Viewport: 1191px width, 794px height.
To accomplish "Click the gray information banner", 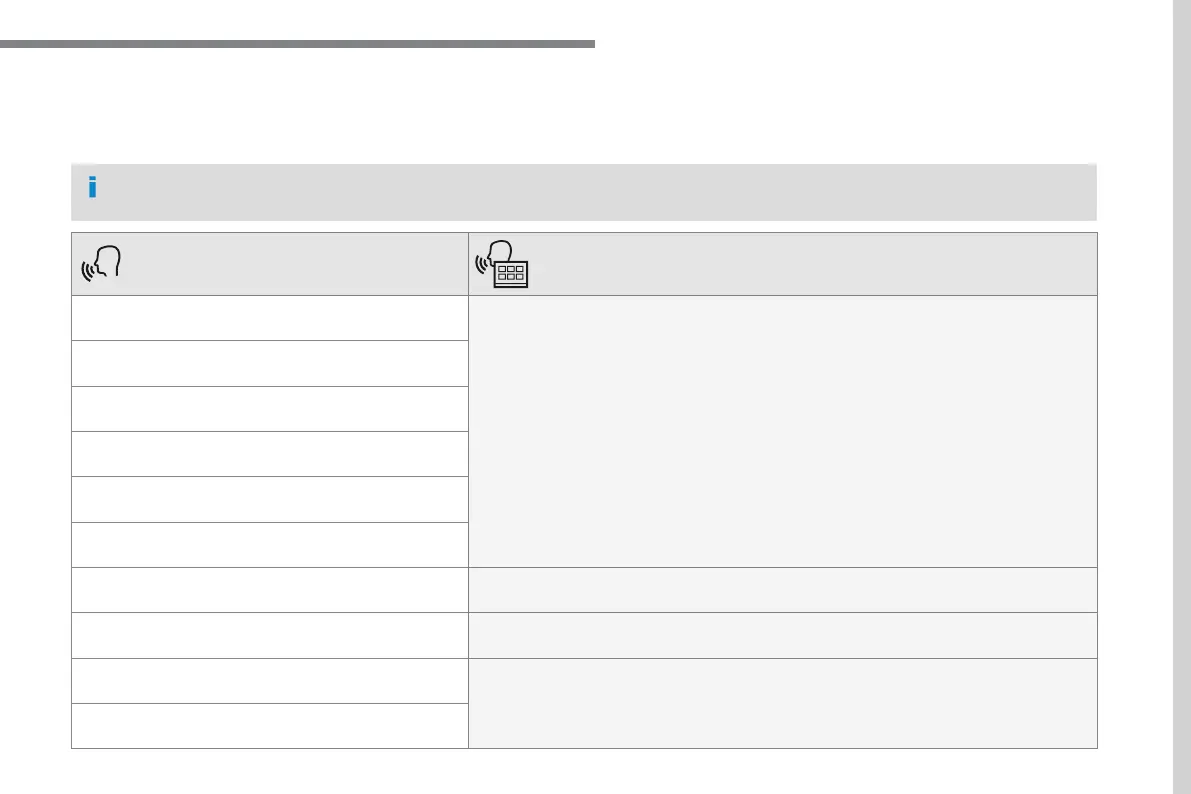I will coord(584,192).
